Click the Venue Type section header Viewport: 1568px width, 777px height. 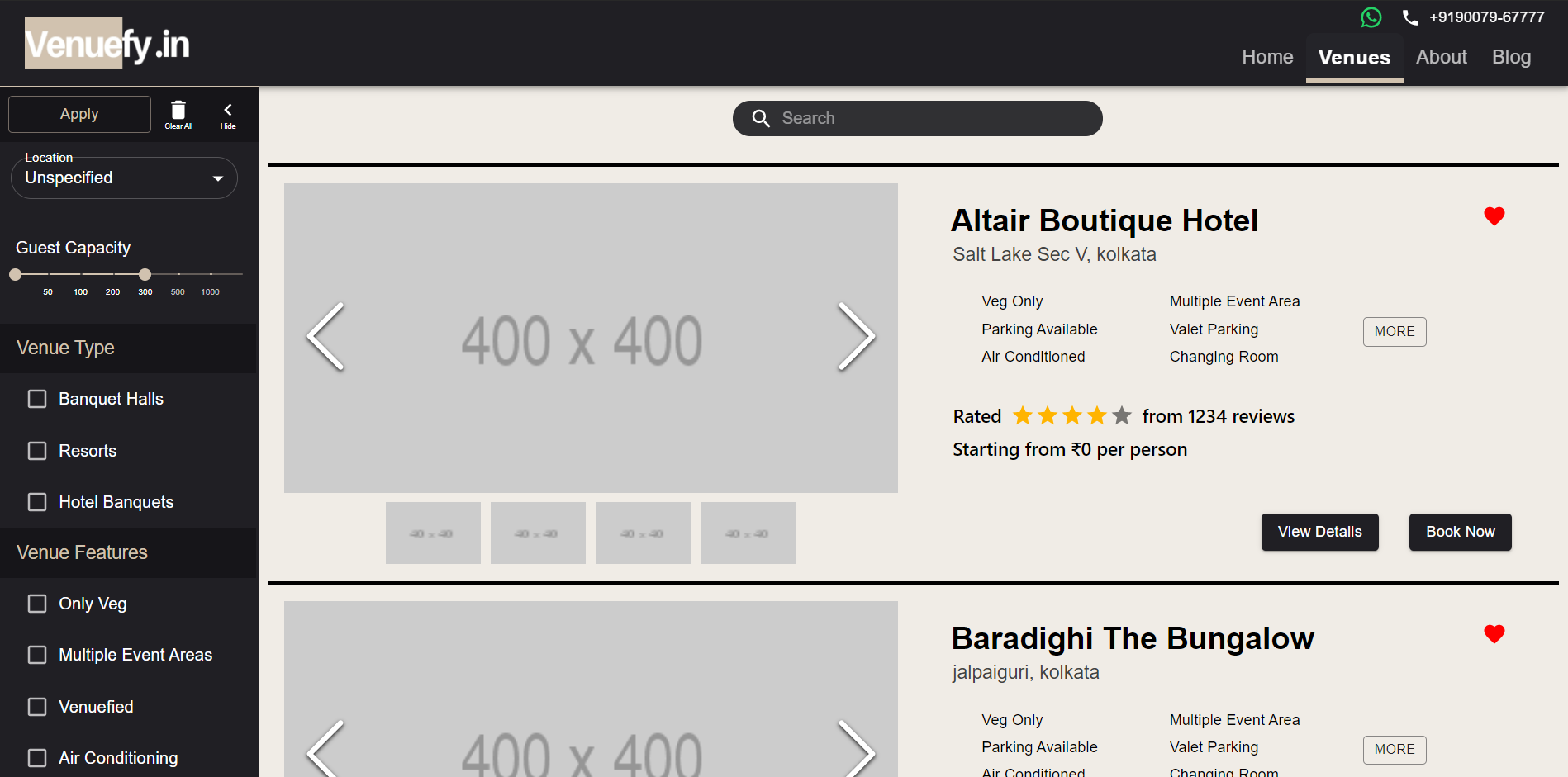click(x=129, y=348)
